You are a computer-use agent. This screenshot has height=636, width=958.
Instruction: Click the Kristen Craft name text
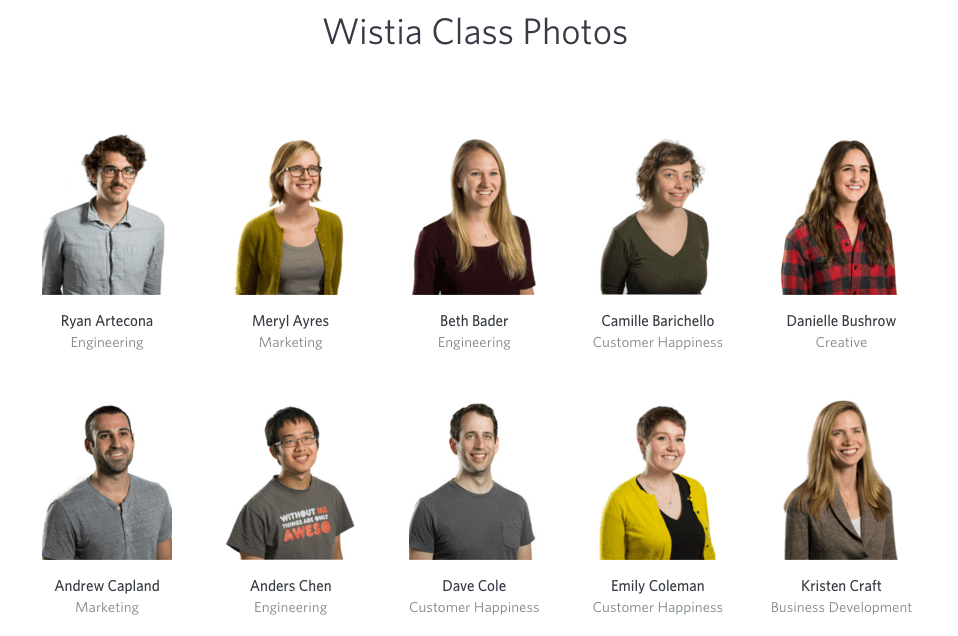(841, 587)
